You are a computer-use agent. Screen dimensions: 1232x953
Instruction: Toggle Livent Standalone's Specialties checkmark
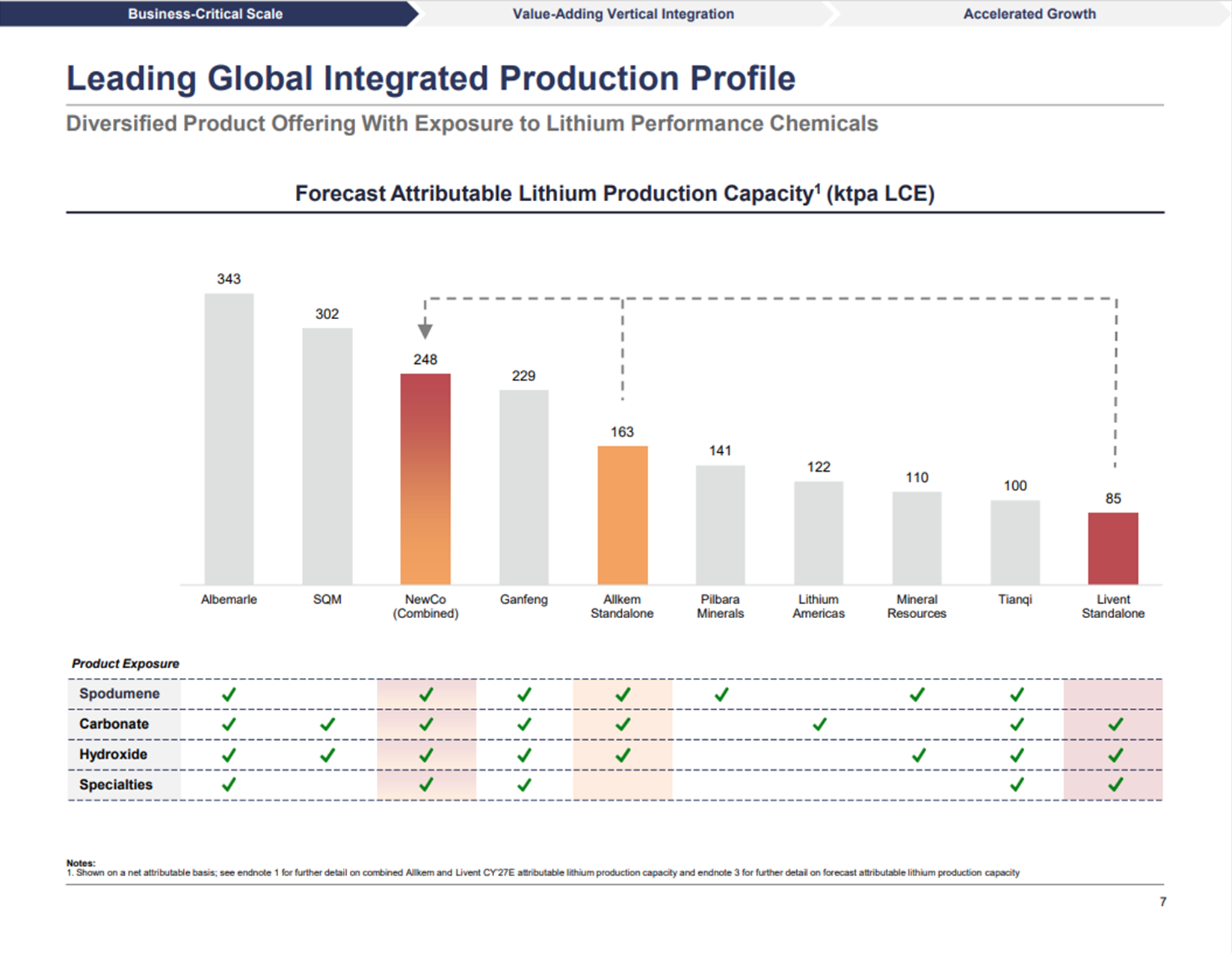[1115, 785]
